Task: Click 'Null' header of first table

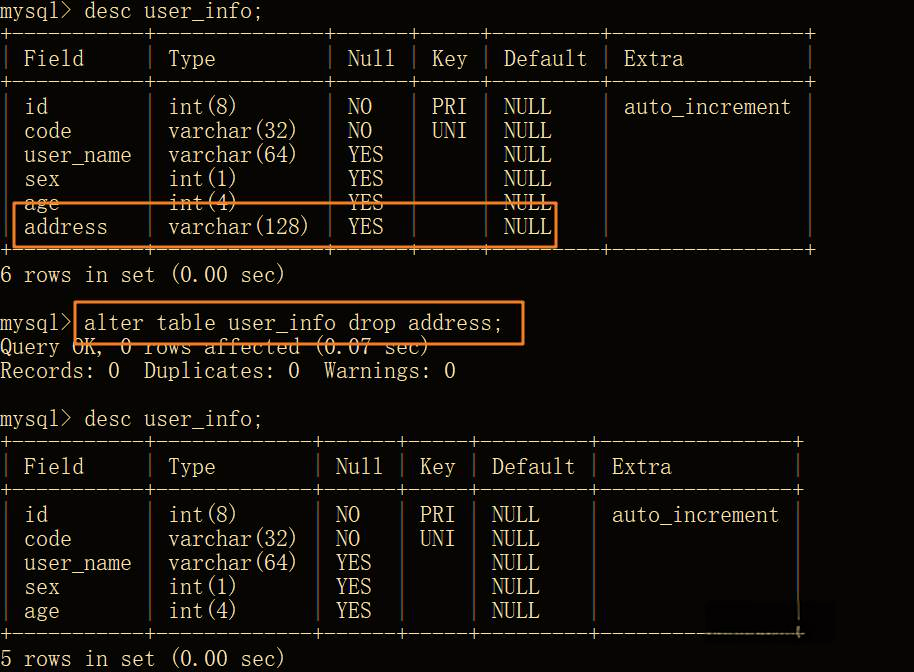Action: click(371, 59)
